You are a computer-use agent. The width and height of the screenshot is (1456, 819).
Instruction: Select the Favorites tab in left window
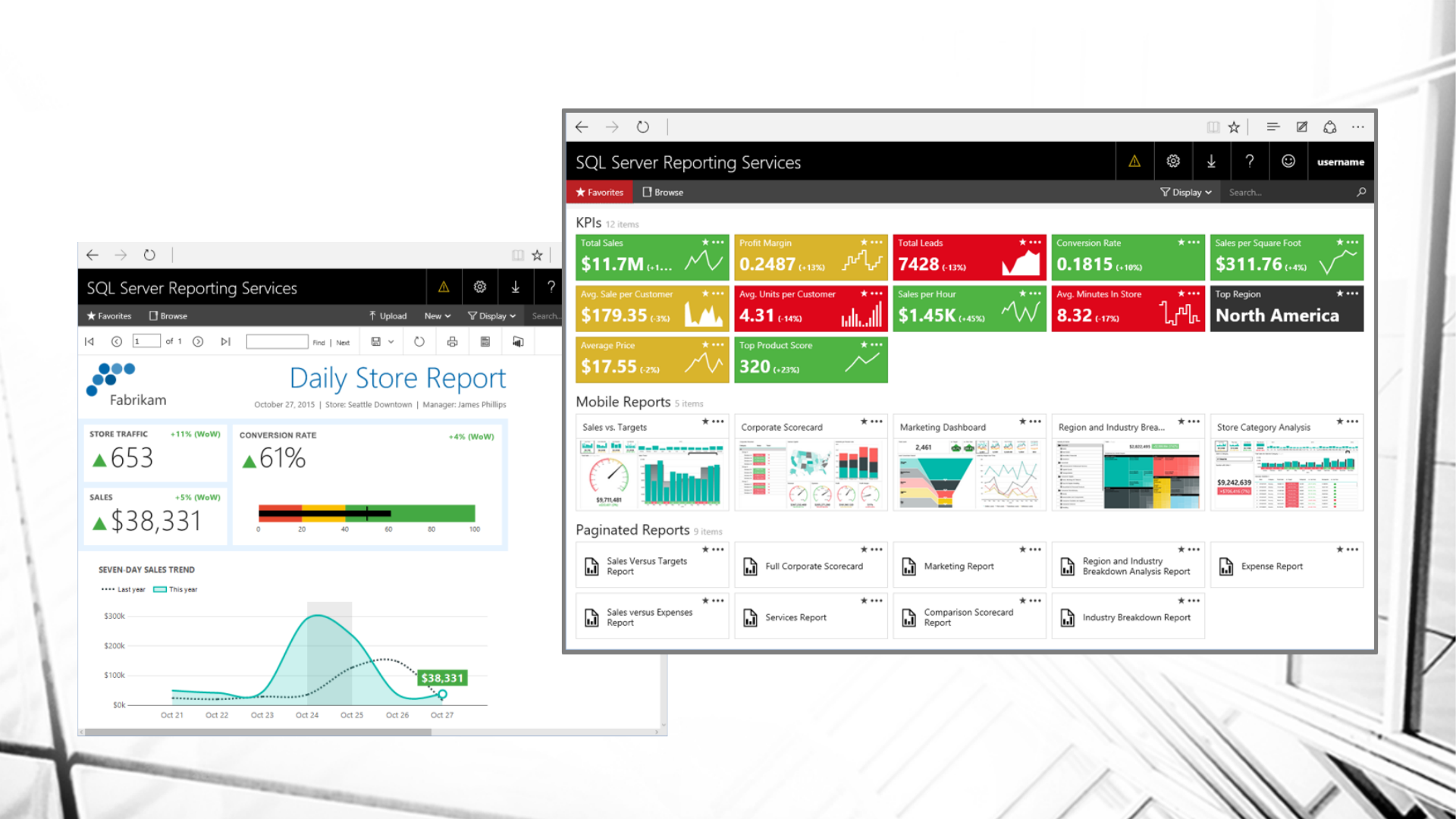point(109,316)
